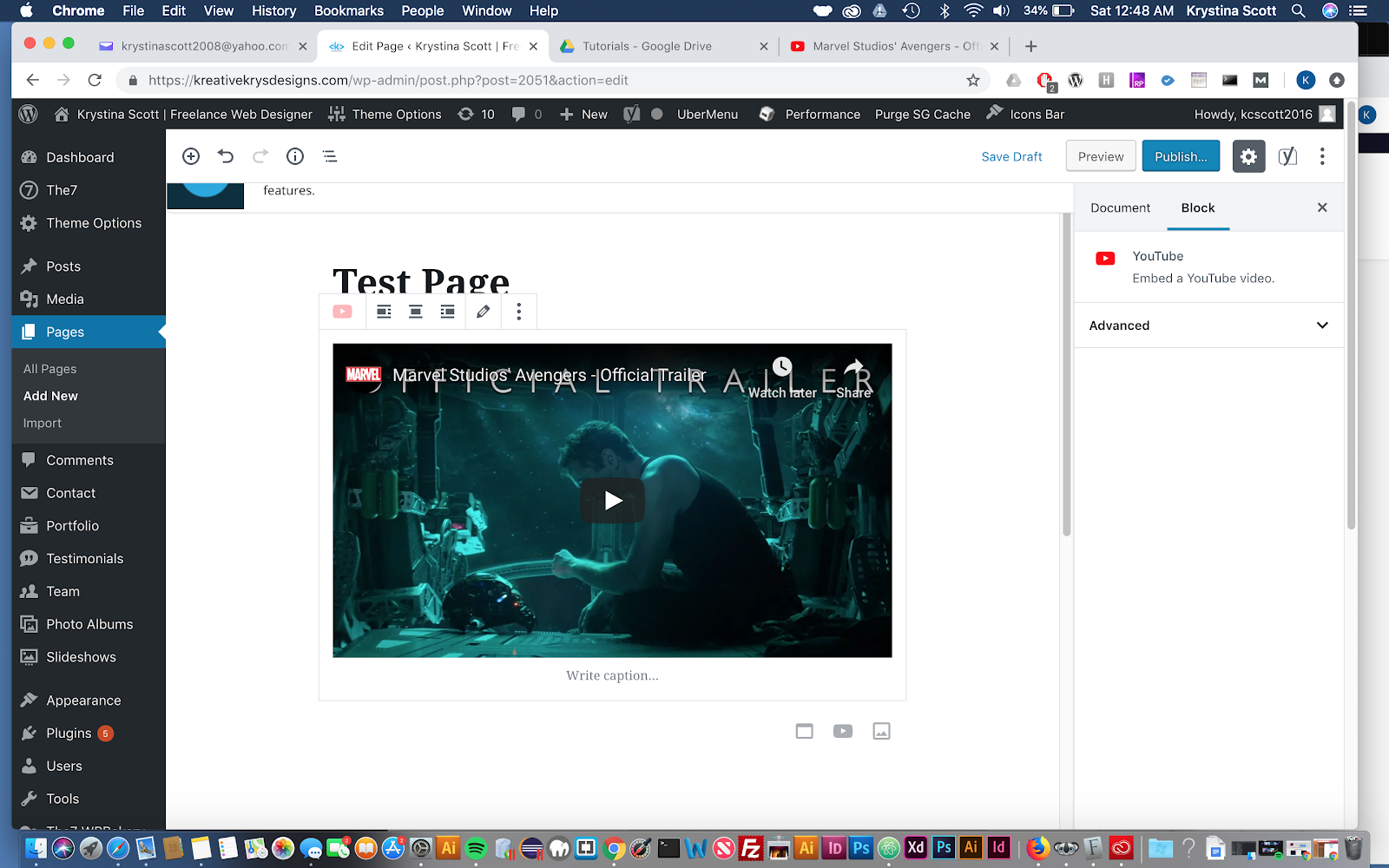Insert an image block from suggestions
The image size is (1389, 868).
pyautogui.click(x=881, y=731)
